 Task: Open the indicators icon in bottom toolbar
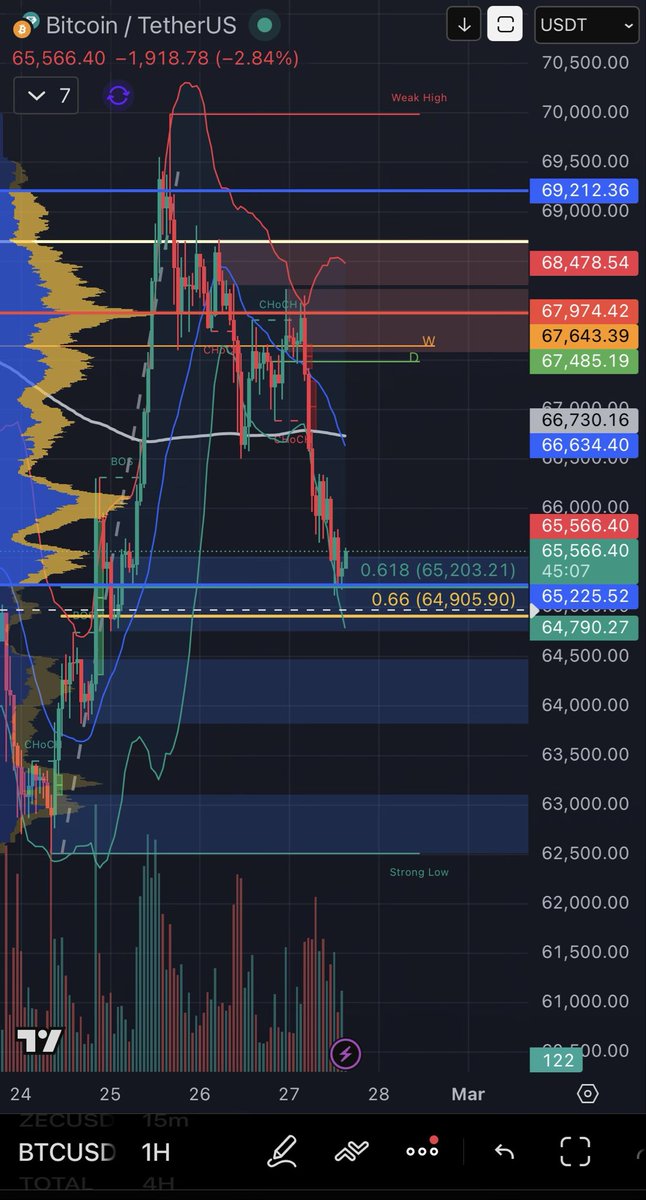coord(351,1152)
